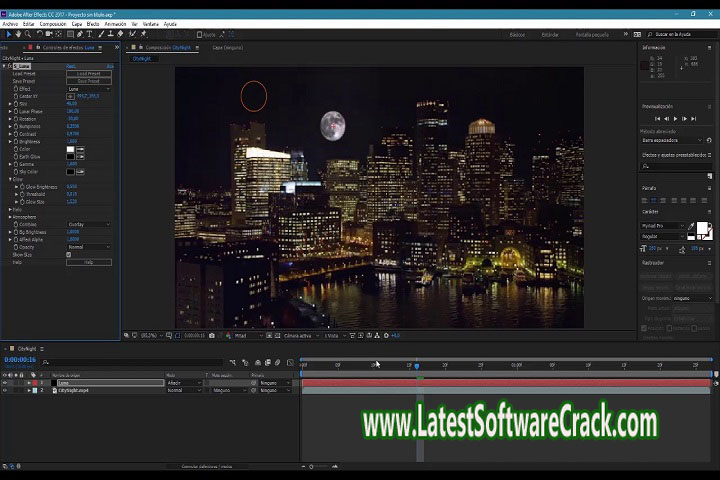The height and width of the screenshot is (480, 720).
Task: Open the Composición menu
Action: click(53, 23)
